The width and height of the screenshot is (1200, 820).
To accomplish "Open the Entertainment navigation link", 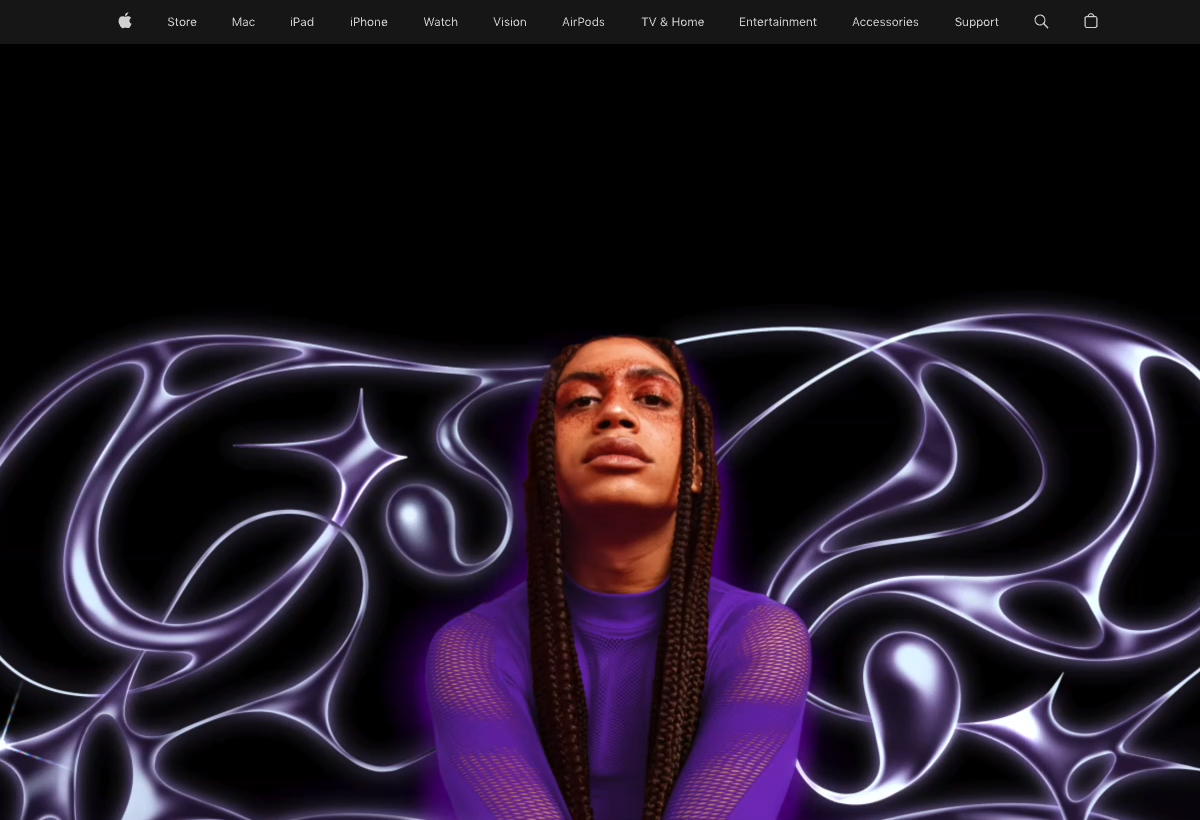I will tap(778, 22).
